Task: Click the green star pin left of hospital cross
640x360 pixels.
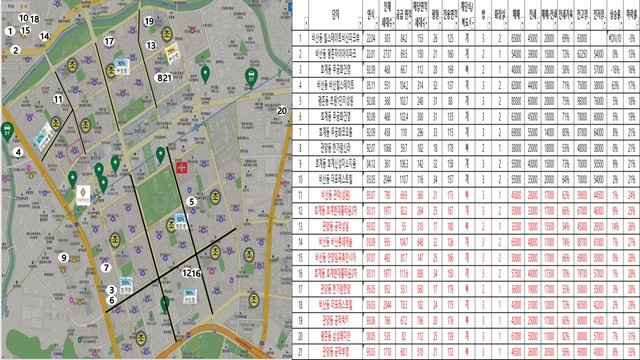Action: pos(161,155)
